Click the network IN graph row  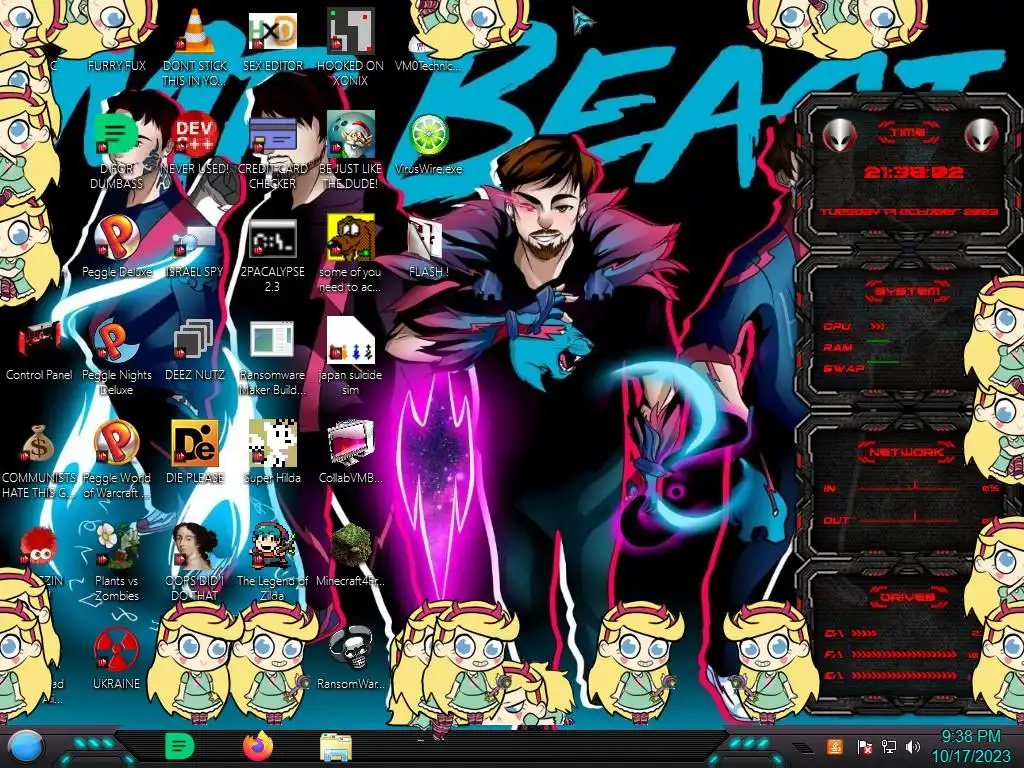tap(910, 488)
